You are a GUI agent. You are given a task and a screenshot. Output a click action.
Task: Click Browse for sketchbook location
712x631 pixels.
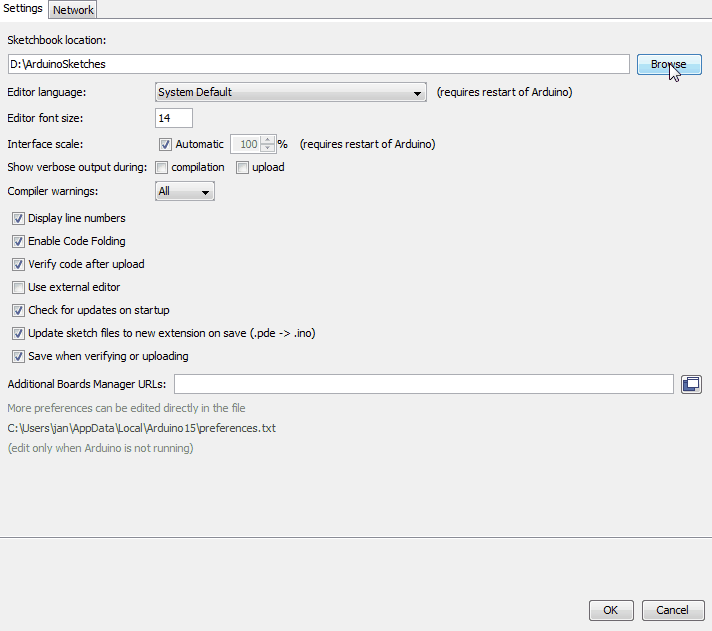point(668,64)
